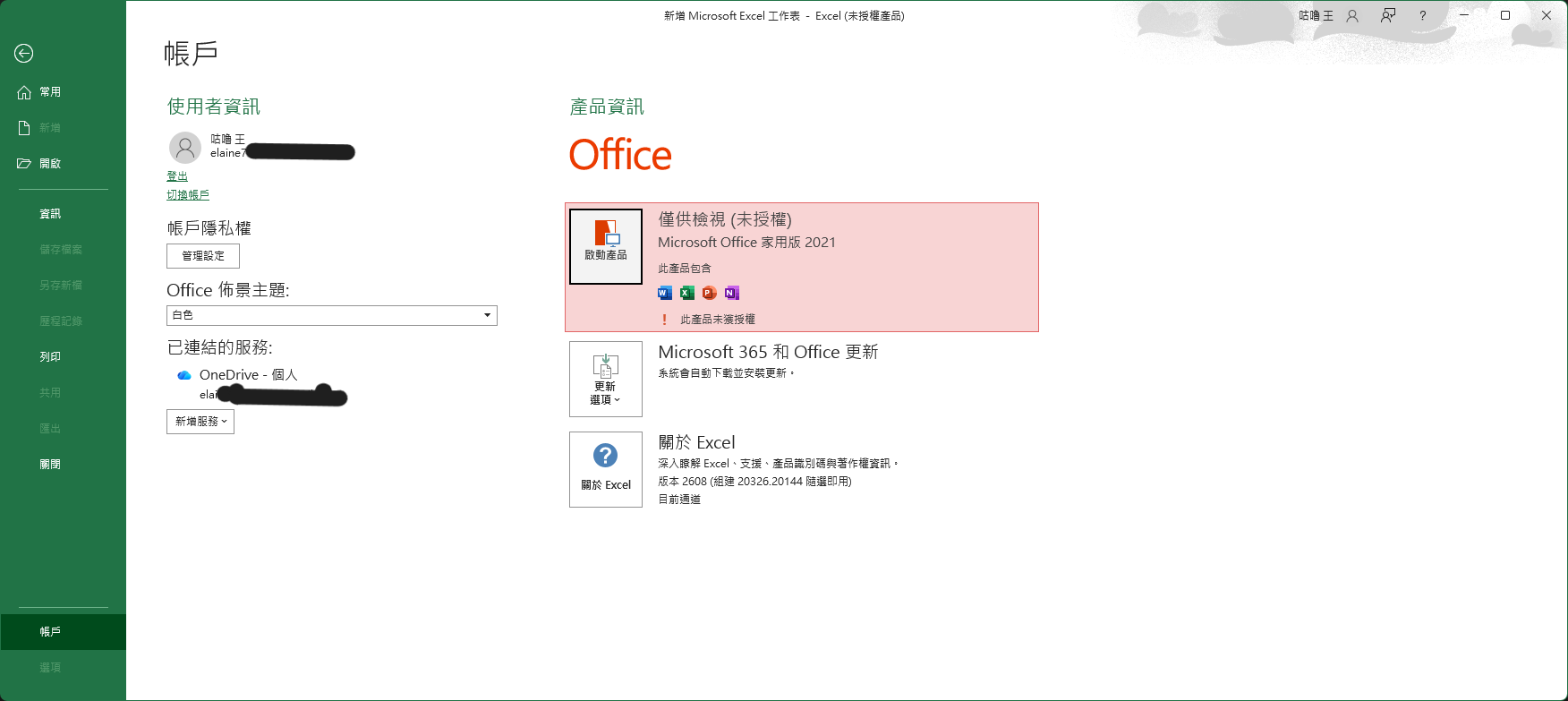Image resolution: width=1568 pixels, height=701 pixels.
Task: Click the 咕嚕 王 name in title bar
Action: (1316, 16)
